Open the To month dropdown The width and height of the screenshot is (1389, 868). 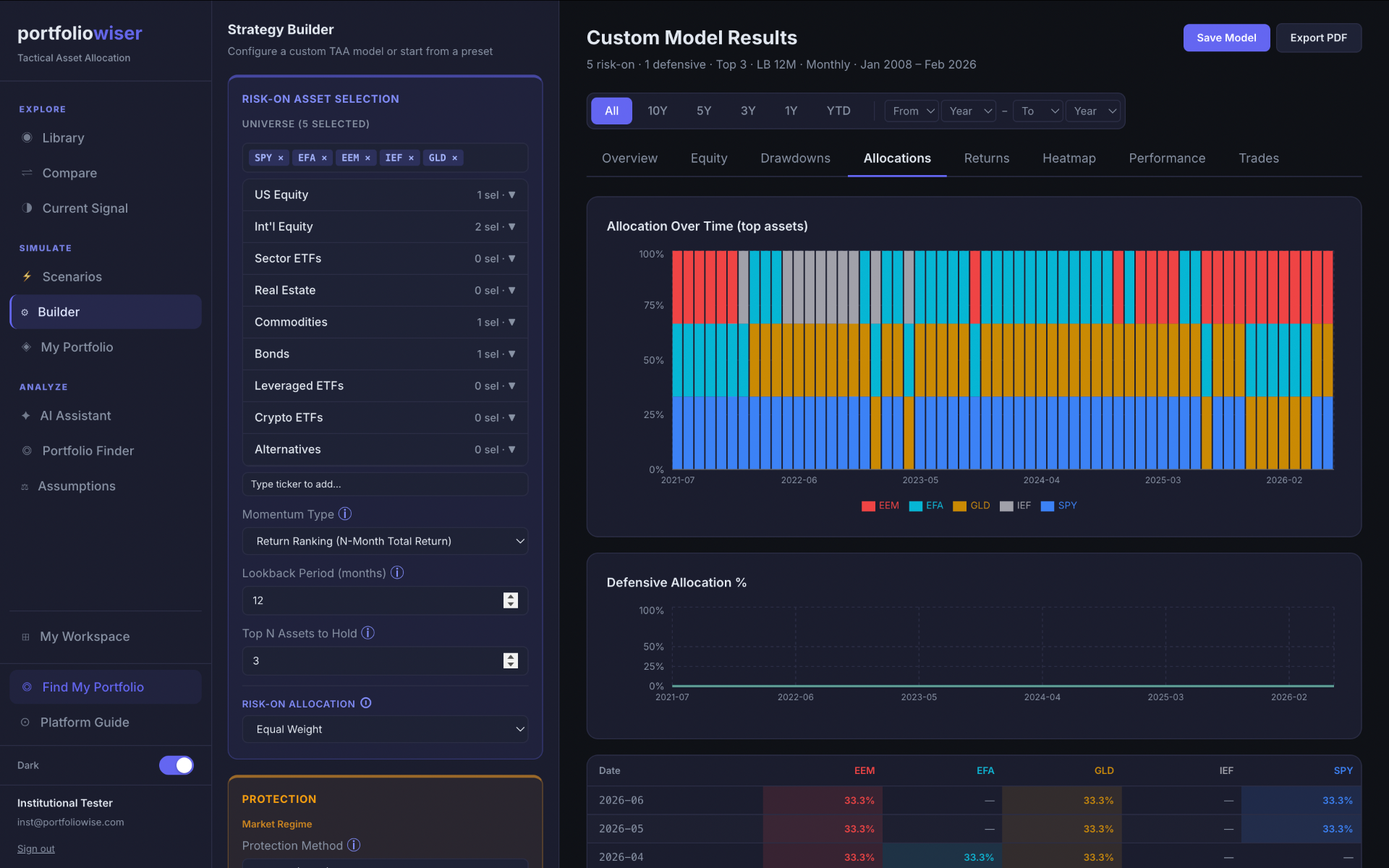(x=1038, y=111)
